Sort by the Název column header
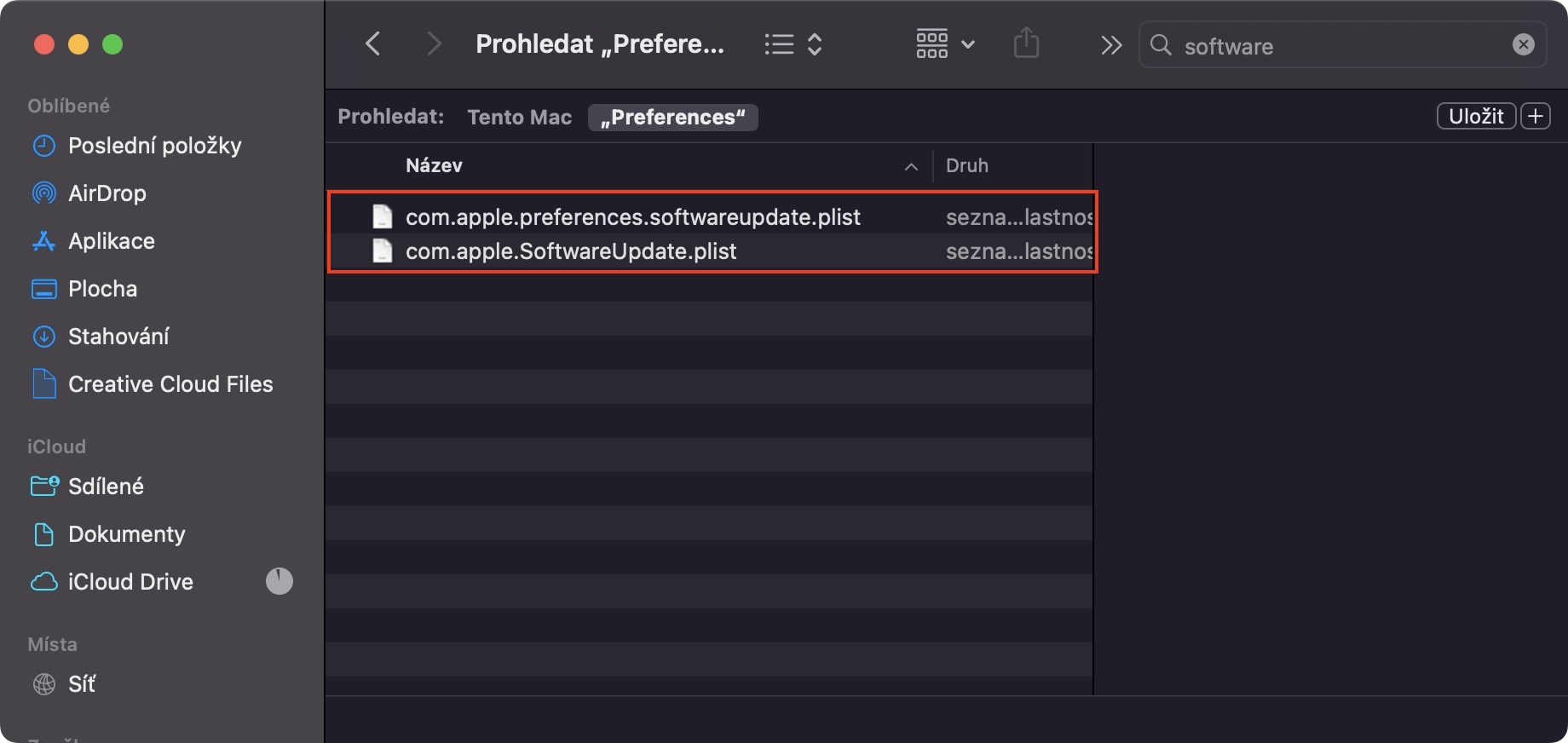This screenshot has height=743, width=1568. (434, 165)
